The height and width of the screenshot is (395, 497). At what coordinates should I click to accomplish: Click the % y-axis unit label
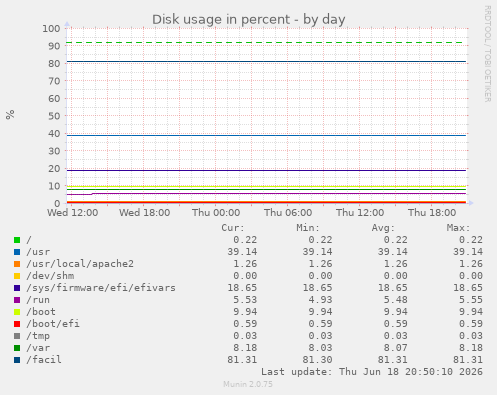coord(10,115)
